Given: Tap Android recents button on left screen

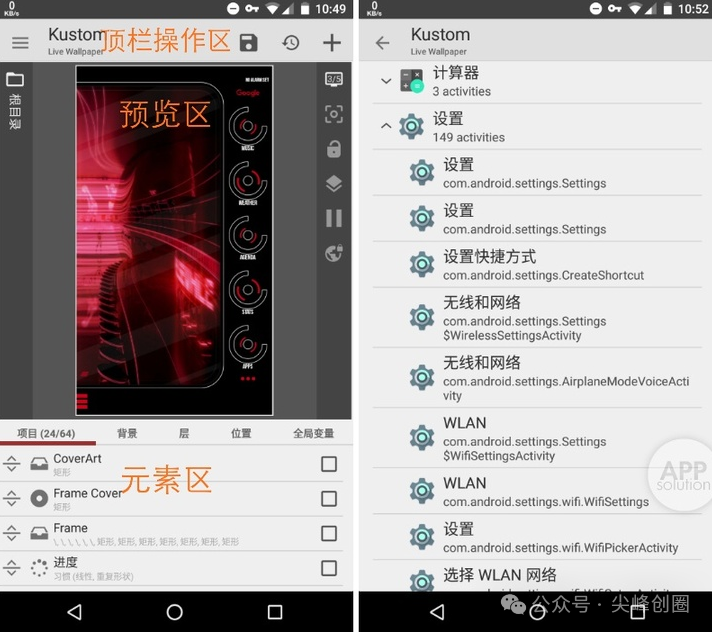Looking at the screenshot, I should click(275, 612).
